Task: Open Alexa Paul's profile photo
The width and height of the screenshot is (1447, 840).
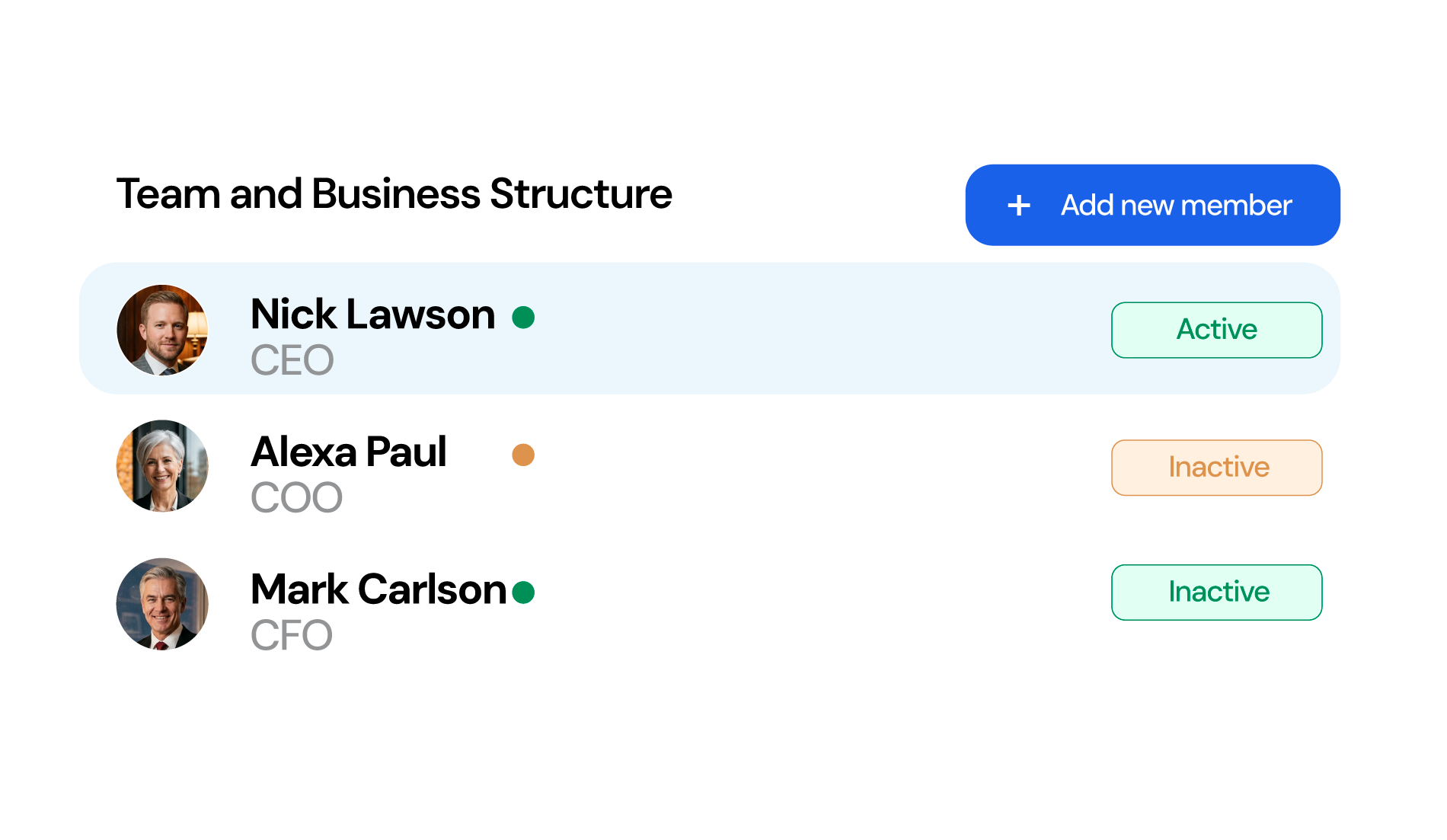Action: [162, 466]
